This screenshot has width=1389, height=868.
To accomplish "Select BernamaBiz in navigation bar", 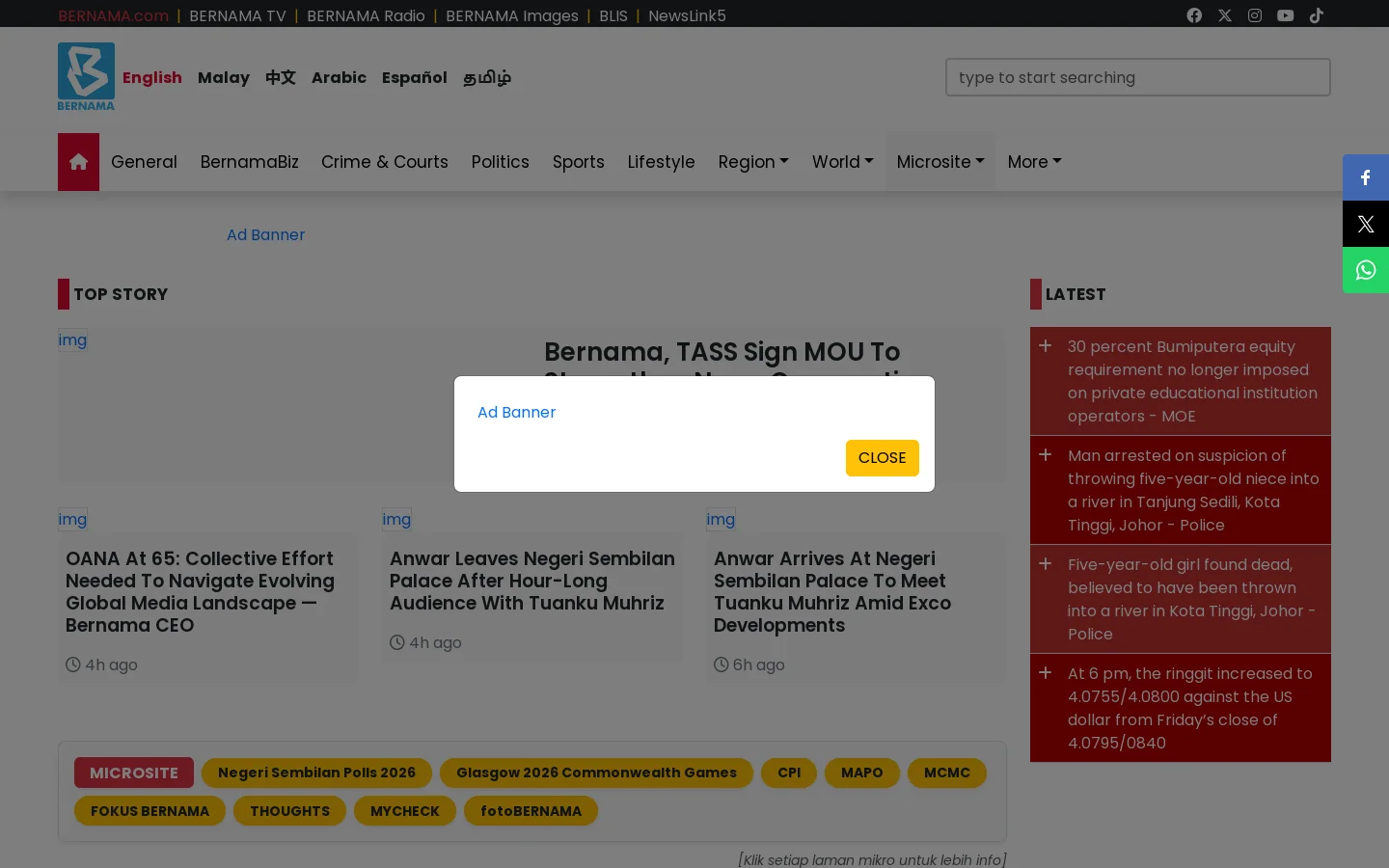I will point(249,162).
